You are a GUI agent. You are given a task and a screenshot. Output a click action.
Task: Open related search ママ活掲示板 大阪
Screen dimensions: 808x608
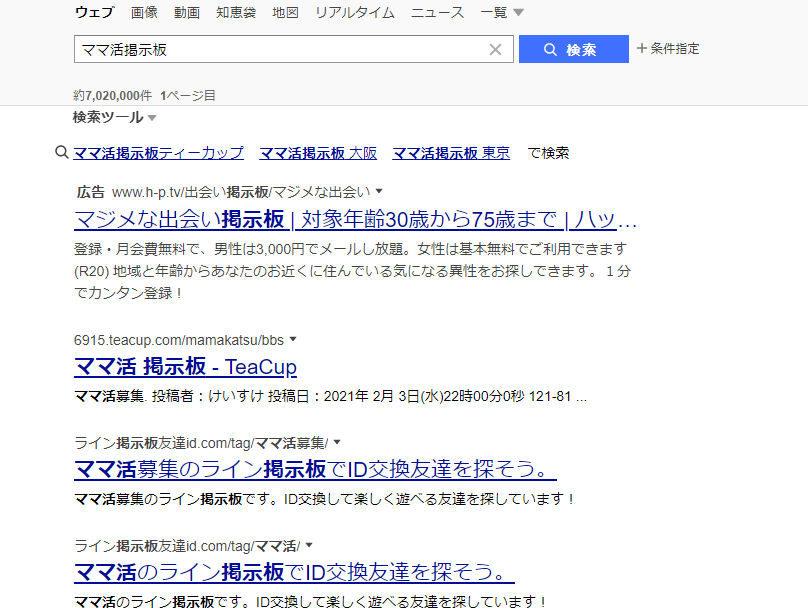click(318, 153)
